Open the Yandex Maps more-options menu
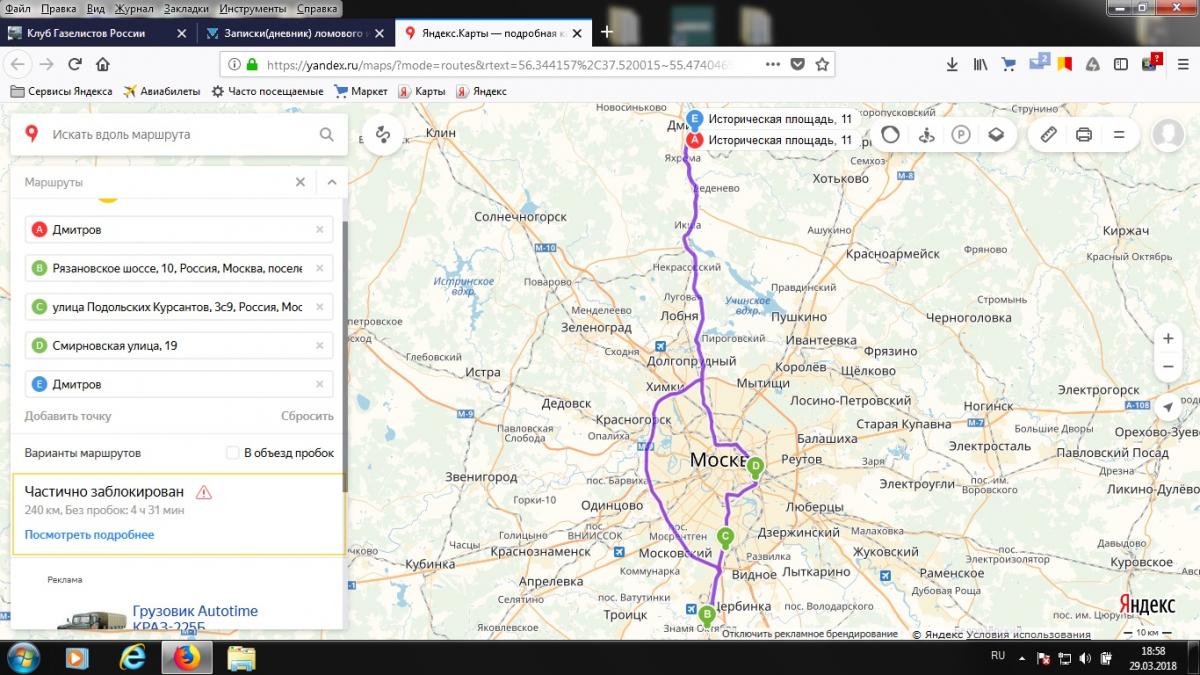This screenshot has width=1200, height=675. point(1119,134)
